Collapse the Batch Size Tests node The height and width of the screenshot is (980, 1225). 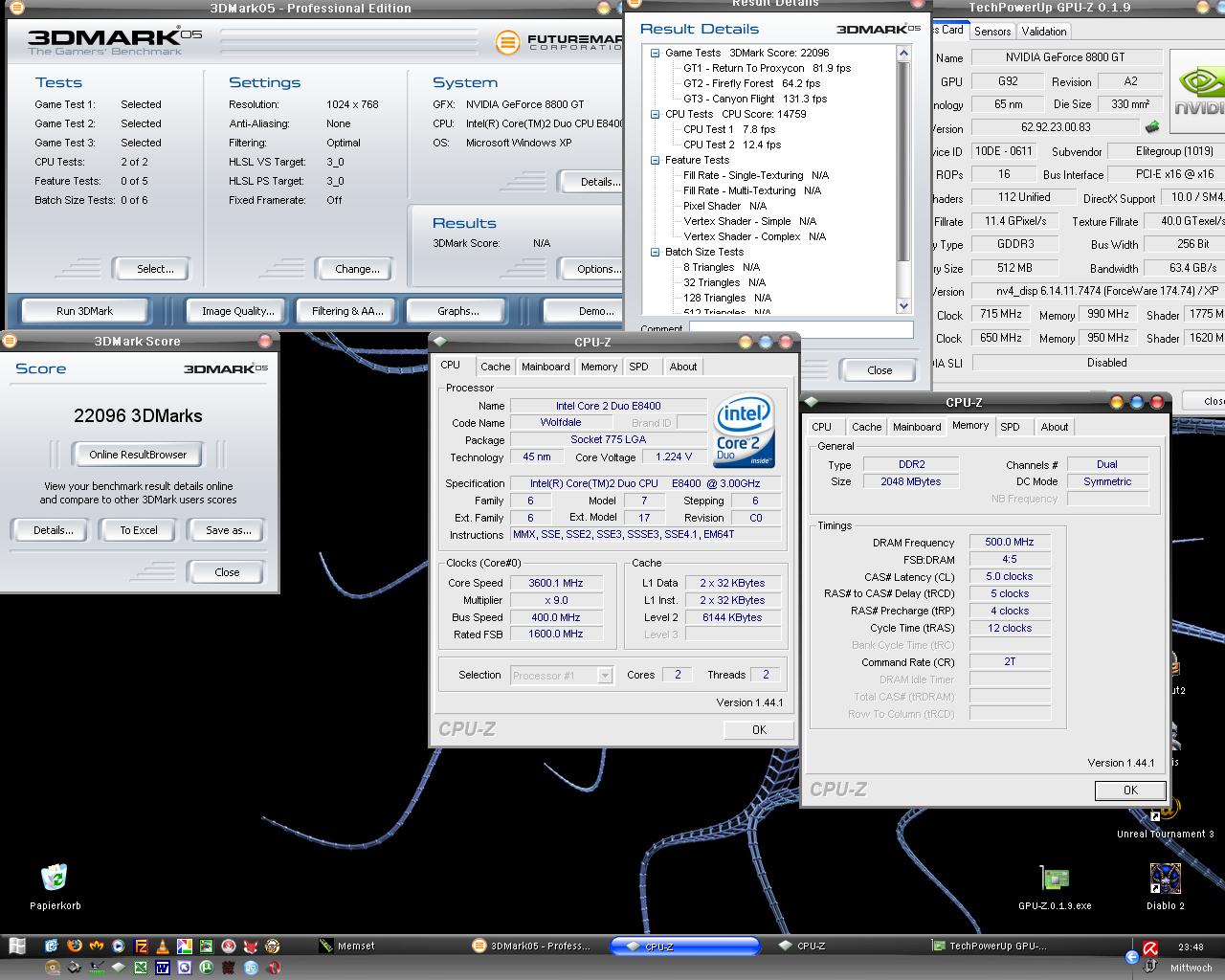coord(656,252)
